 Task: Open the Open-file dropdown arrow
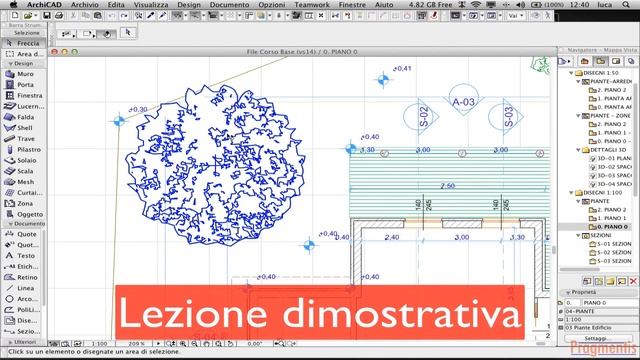[36, 16]
